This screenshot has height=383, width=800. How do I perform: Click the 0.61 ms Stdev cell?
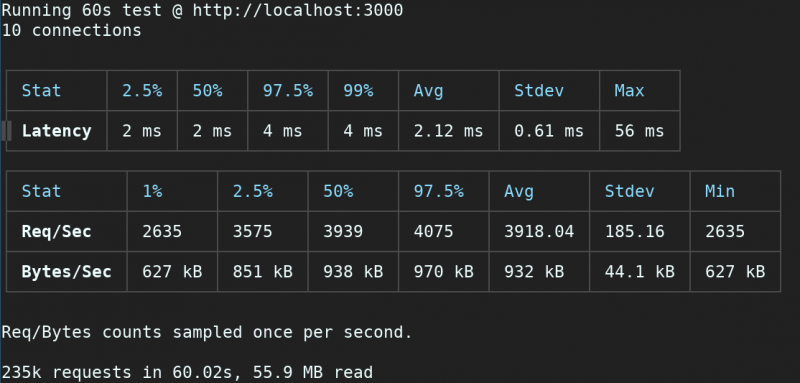click(548, 131)
